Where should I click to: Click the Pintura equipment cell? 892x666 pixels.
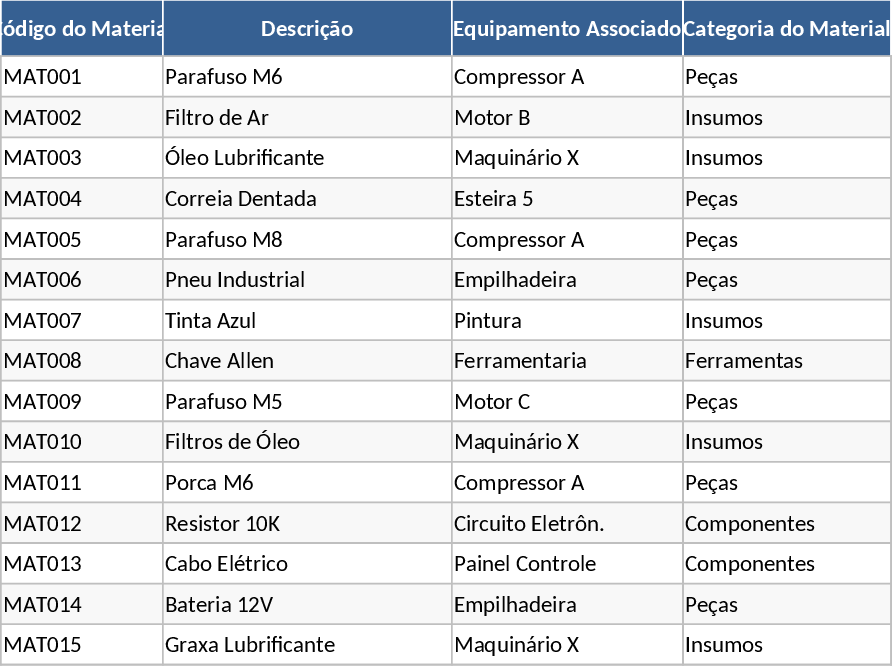567,321
